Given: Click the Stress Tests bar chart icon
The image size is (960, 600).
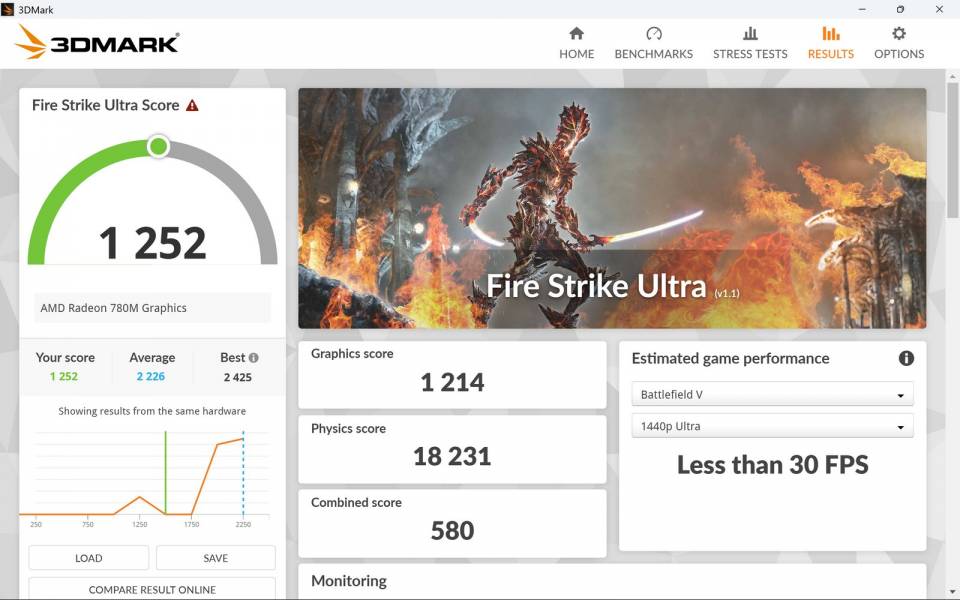Looking at the screenshot, I should pyautogui.click(x=750, y=33).
